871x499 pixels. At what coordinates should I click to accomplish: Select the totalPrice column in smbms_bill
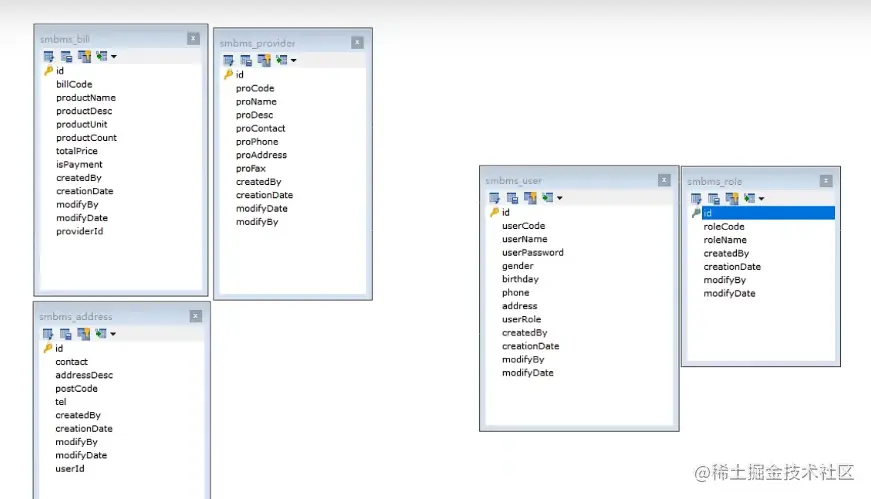pyautogui.click(x=77, y=151)
